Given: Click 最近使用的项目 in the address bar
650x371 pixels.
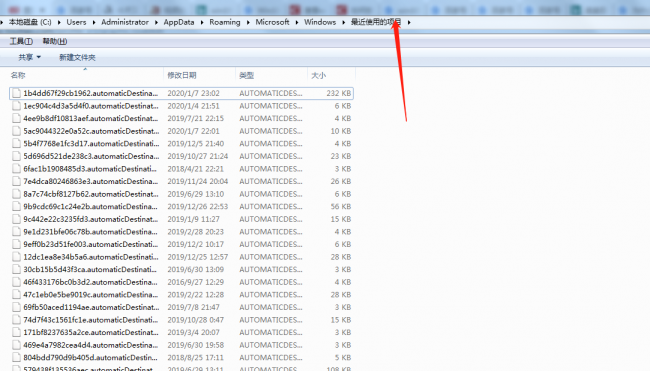Looking at the screenshot, I should (x=376, y=22).
